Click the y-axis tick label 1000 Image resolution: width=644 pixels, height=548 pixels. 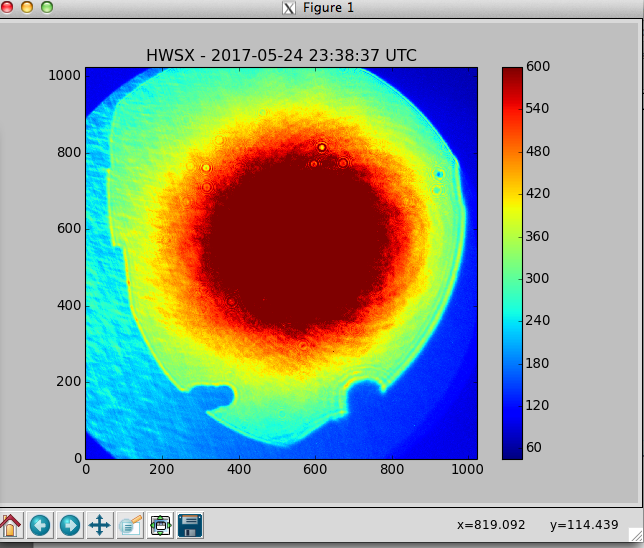(64, 76)
